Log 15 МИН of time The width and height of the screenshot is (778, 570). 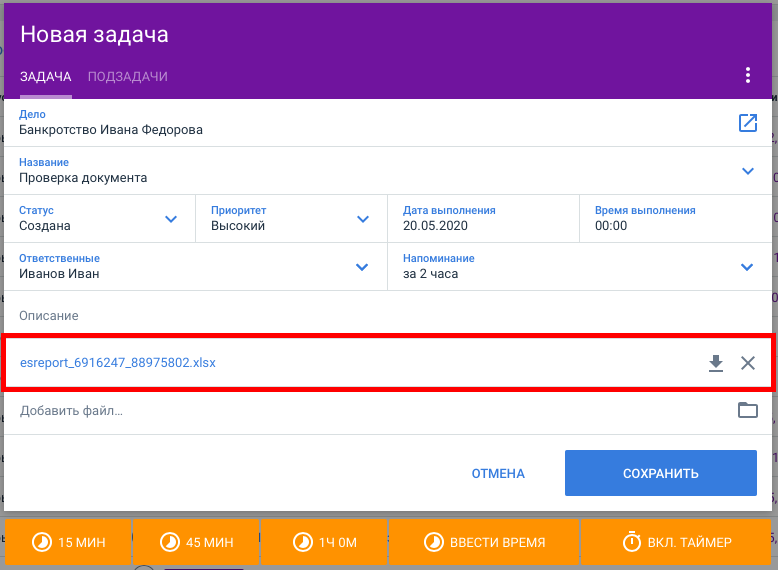pos(68,542)
